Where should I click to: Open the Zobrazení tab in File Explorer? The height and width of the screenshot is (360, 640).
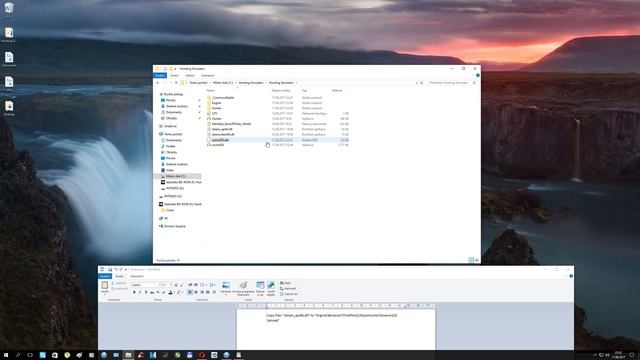207,76
